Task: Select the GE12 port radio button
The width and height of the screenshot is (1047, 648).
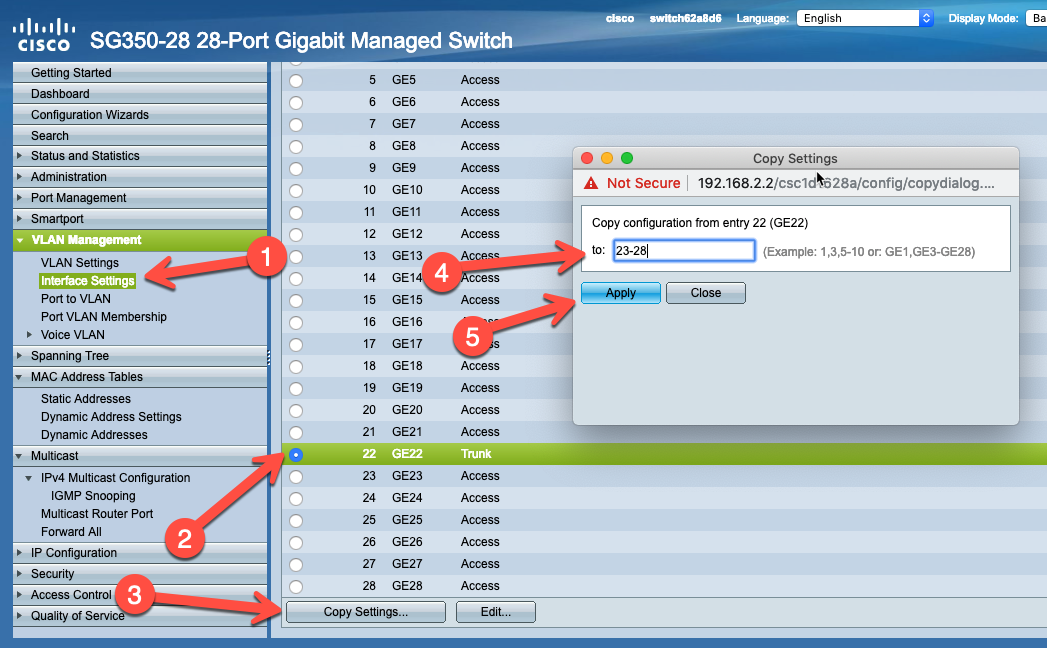Action: (x=296, y=235)
